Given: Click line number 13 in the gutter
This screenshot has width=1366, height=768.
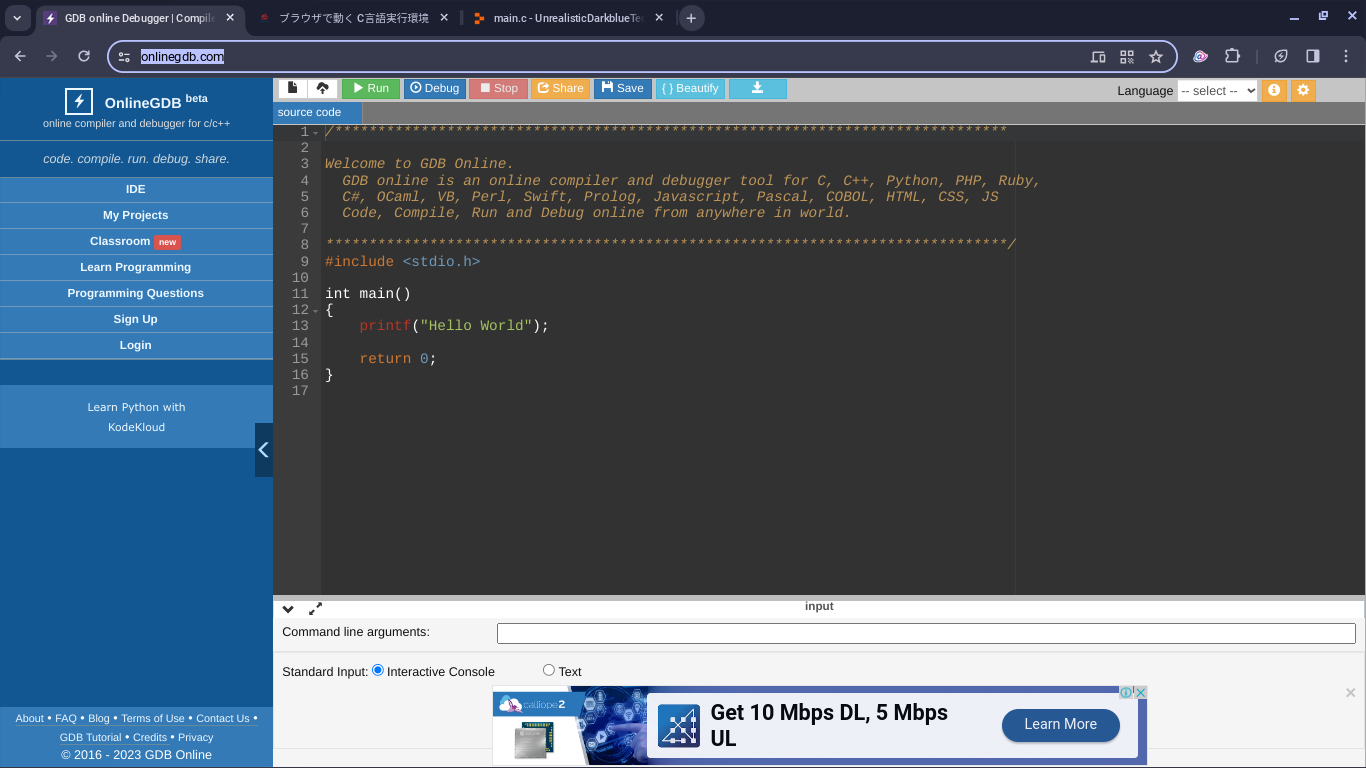Looking at the screenshot, I should pos(300,326).
